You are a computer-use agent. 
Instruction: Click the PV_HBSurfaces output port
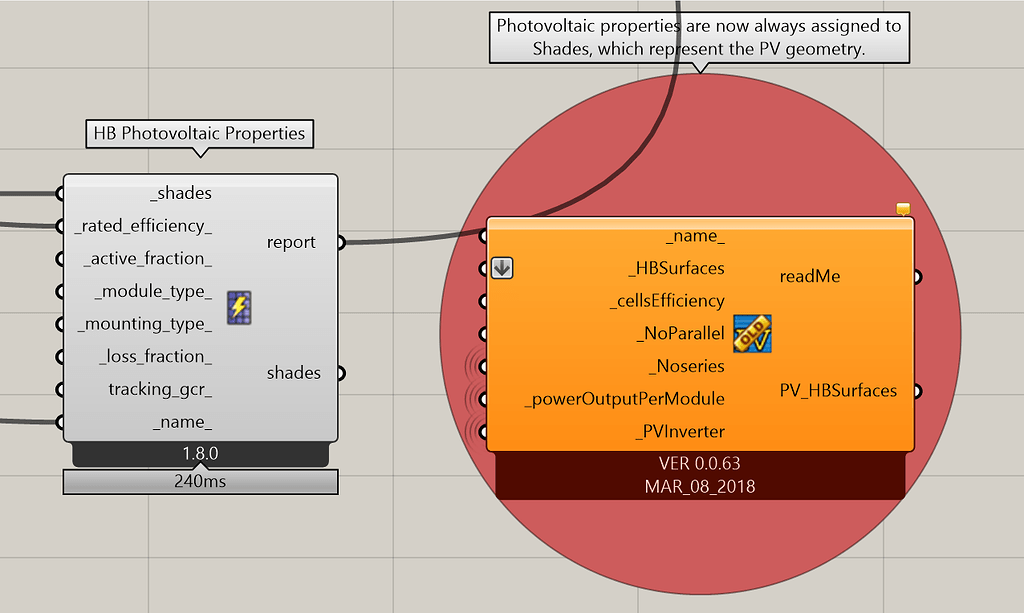pos(917,391)
